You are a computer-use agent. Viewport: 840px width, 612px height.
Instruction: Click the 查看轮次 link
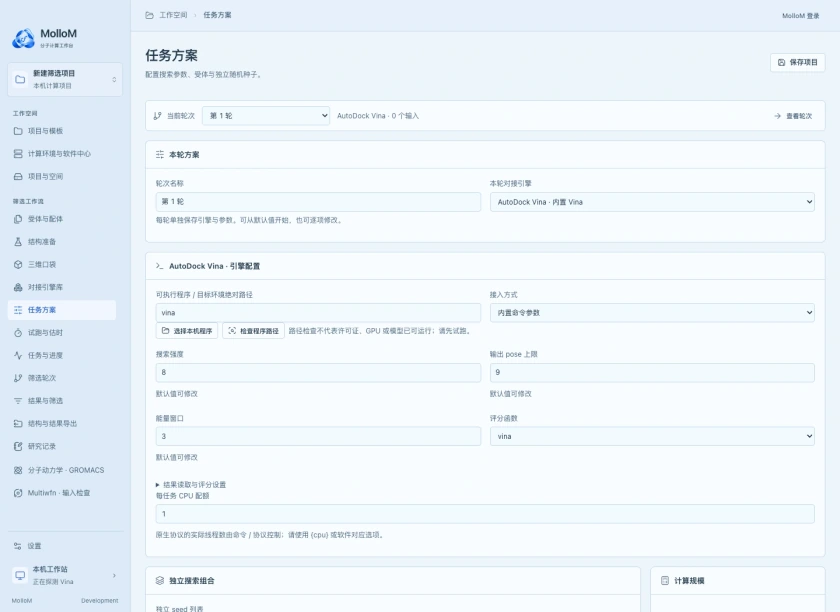(x=793, y=116)
